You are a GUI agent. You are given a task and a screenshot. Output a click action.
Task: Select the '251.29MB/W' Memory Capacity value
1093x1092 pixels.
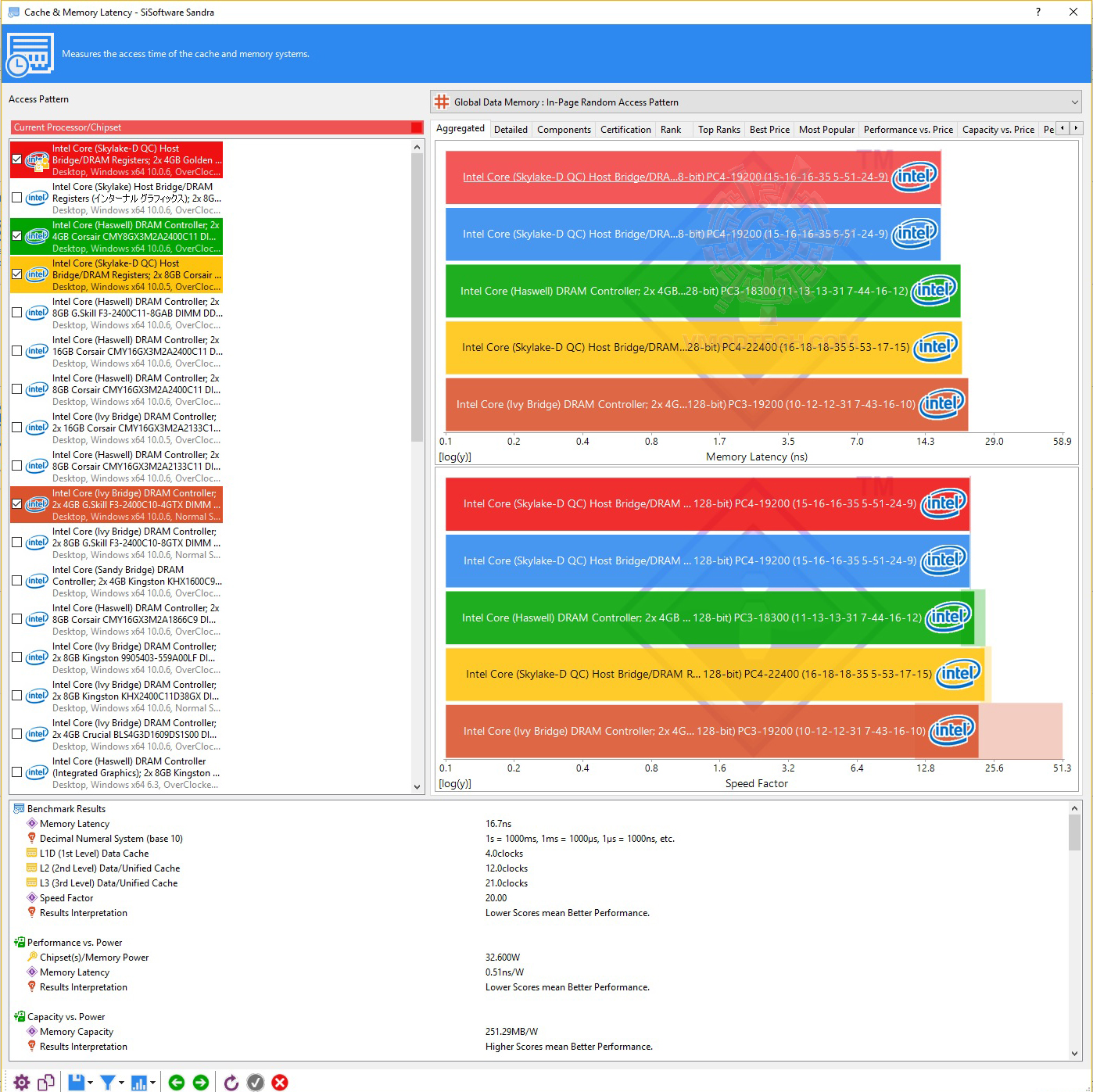pyautogui.click(x=511, y=1031)
